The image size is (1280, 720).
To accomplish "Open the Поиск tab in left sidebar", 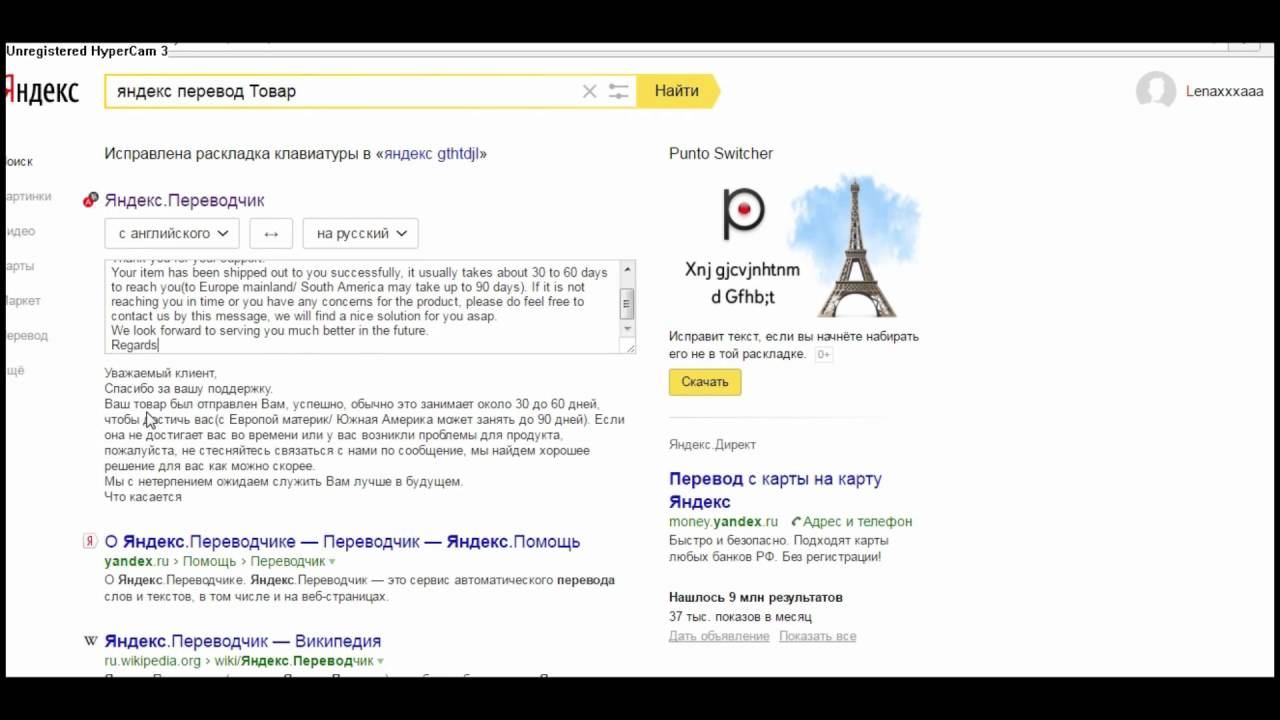I will (x=20, y=161).
